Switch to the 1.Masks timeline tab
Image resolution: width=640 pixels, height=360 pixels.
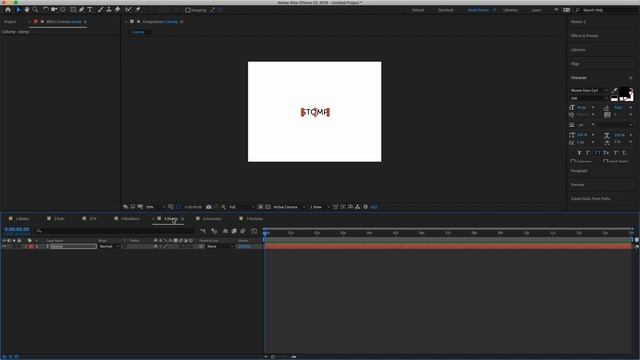click(x=22, y=219)
